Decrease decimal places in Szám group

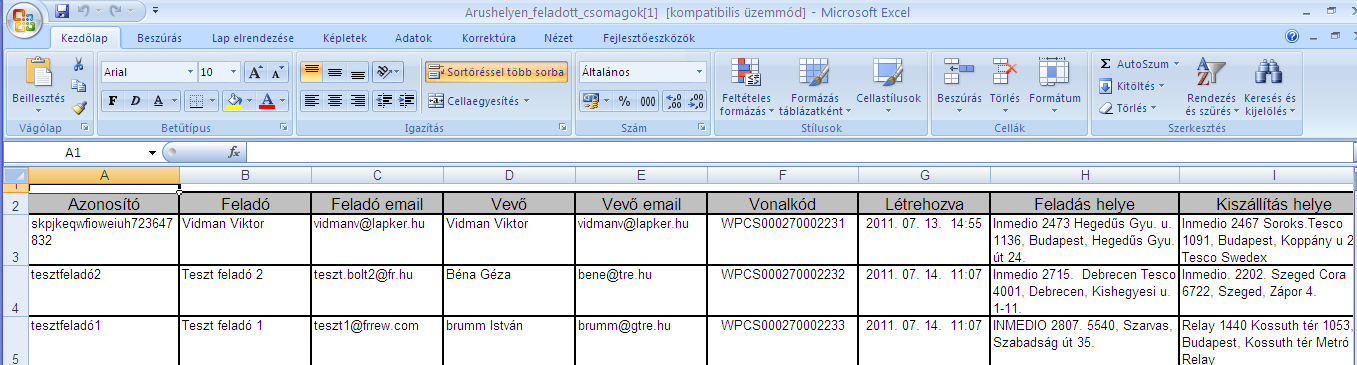696,101
